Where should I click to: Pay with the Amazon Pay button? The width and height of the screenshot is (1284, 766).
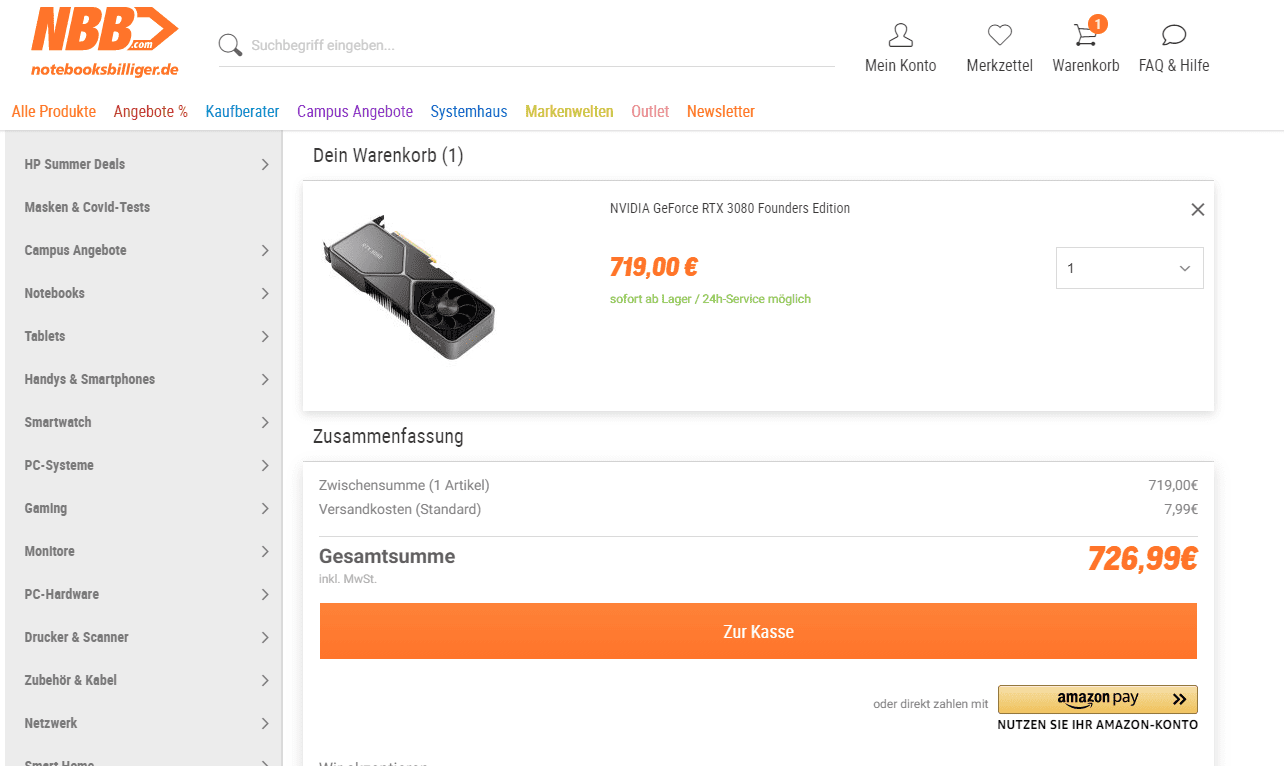[1097, 699]
